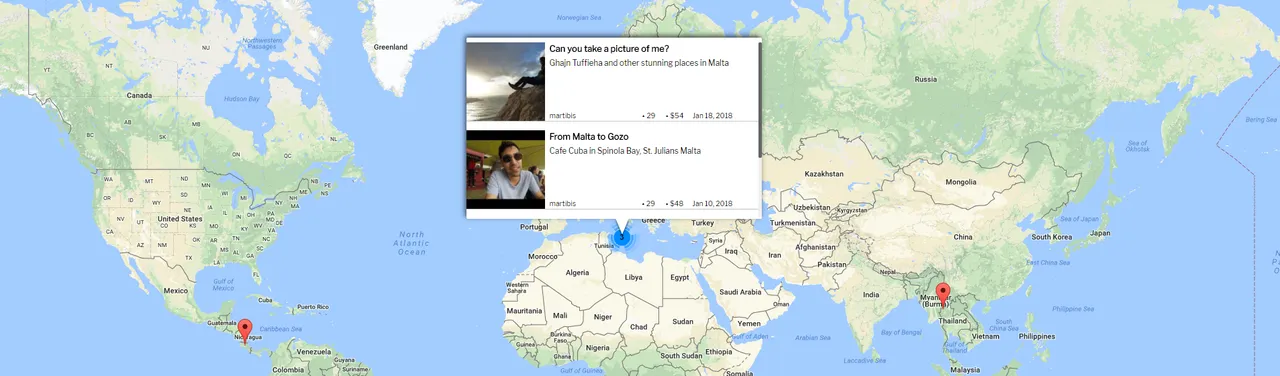Click the 'Mauritania' map label
This screenshot has width=1280, height=376.
click(x=523, y=311)
